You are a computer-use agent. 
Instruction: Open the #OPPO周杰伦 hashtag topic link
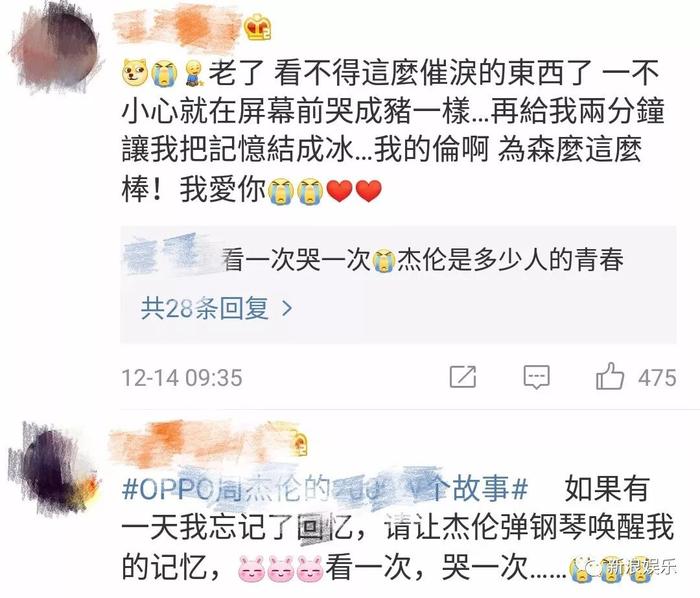[325, 489]
